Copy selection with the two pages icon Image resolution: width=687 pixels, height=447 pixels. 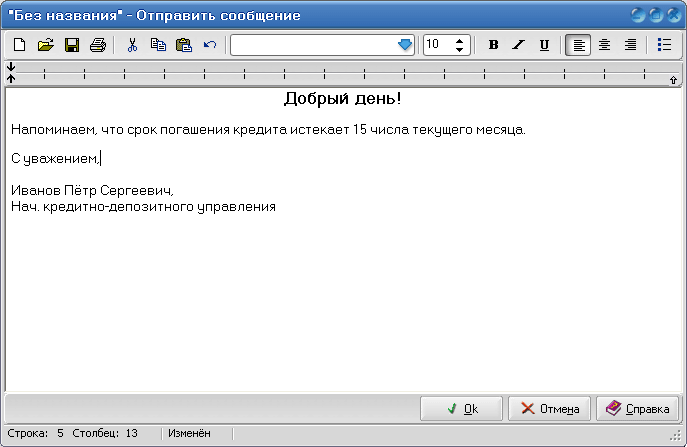[x=158, y=45]
